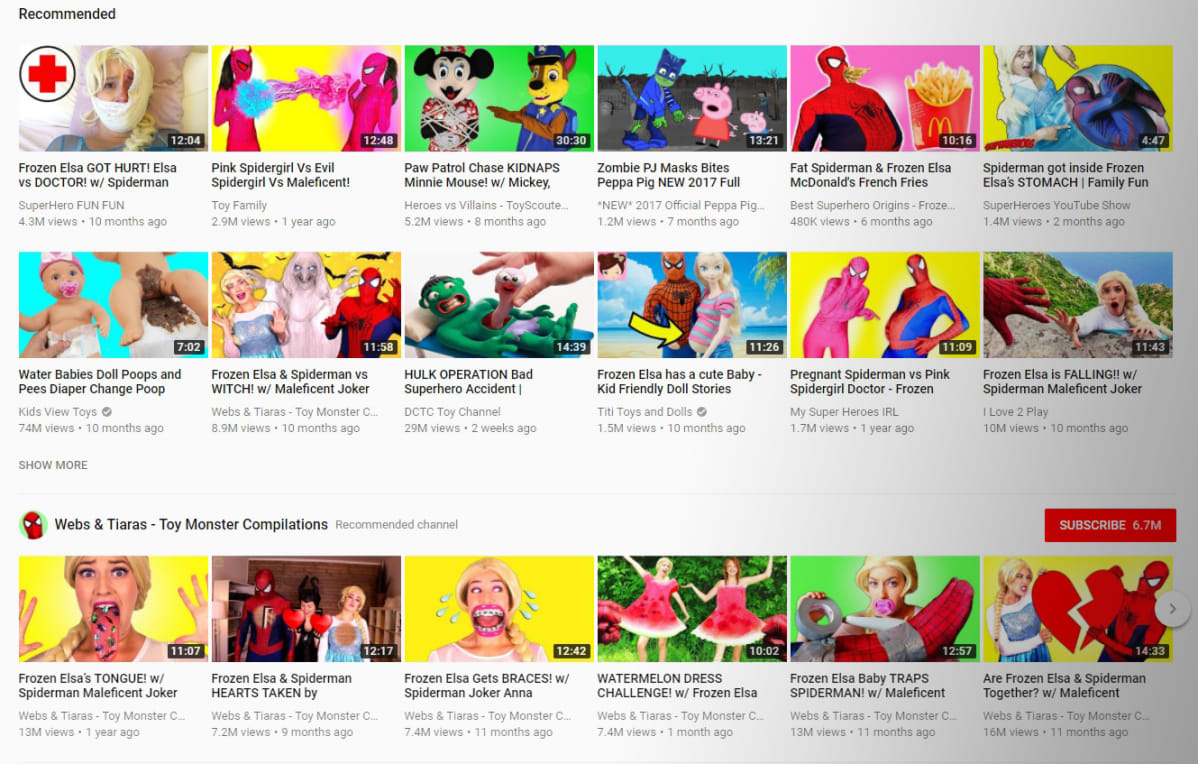
Task: Click the 14:33 duration badge
Action: [x=1150, y=651]
